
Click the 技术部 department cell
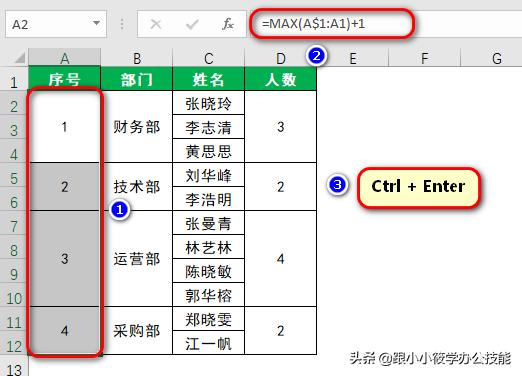(x=137, y=187)
